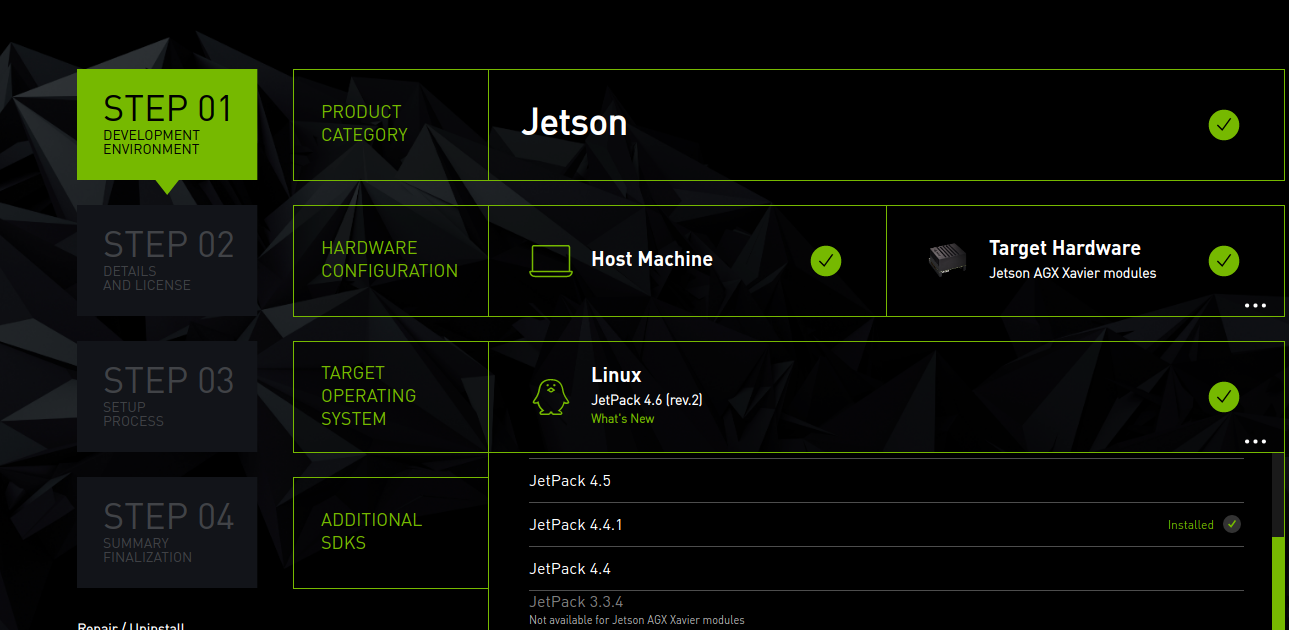Click the Jetson product title

point(574,123)
